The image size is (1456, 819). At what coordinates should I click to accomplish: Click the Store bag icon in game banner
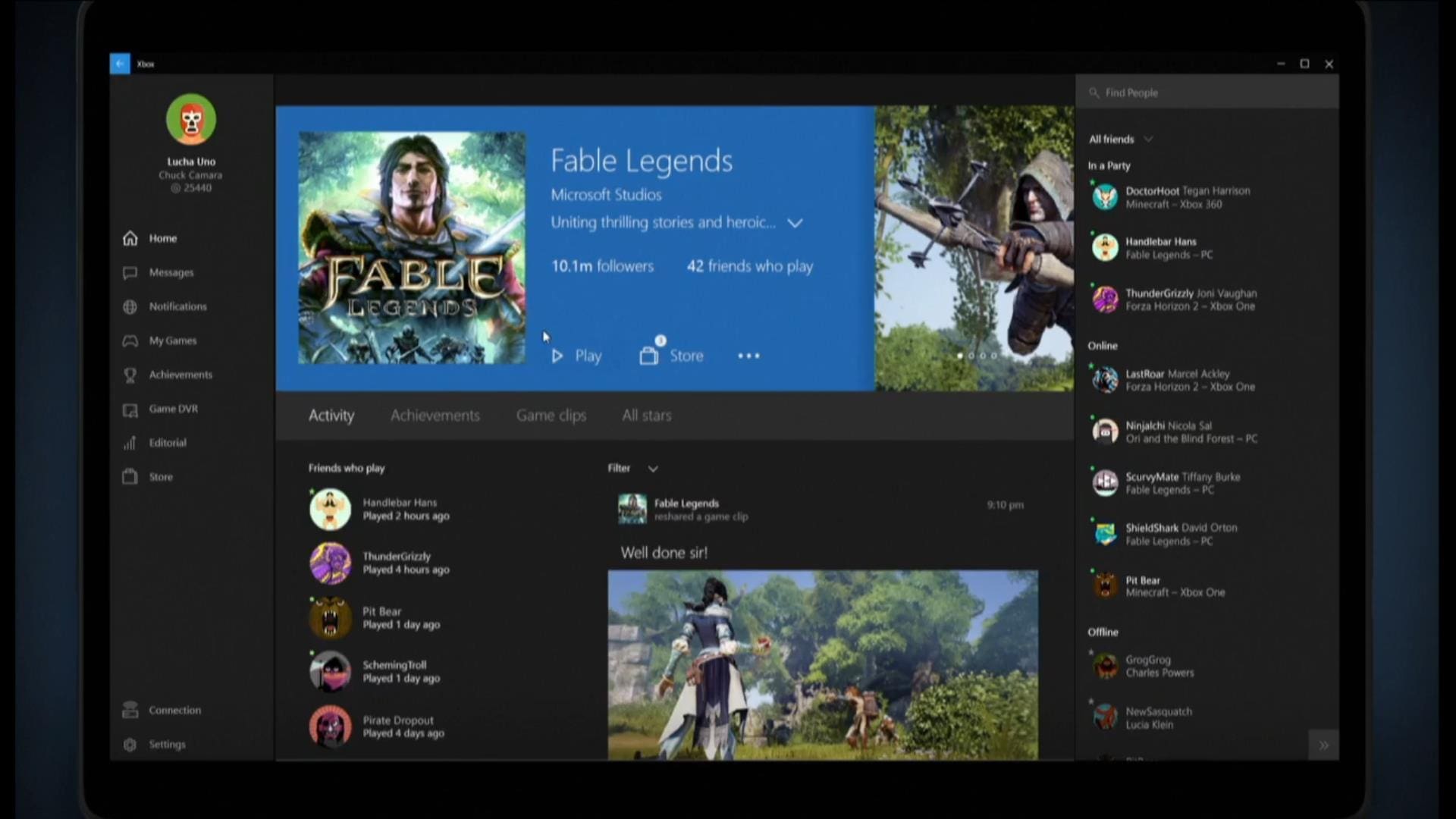click(649, 355)
